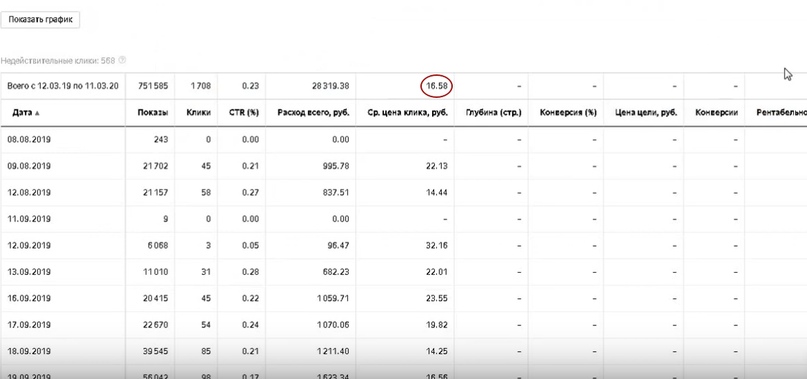Image resolution: width=807 pixels, height=379 pixels.
Task: Select clicks value 85
Action: 206,352
